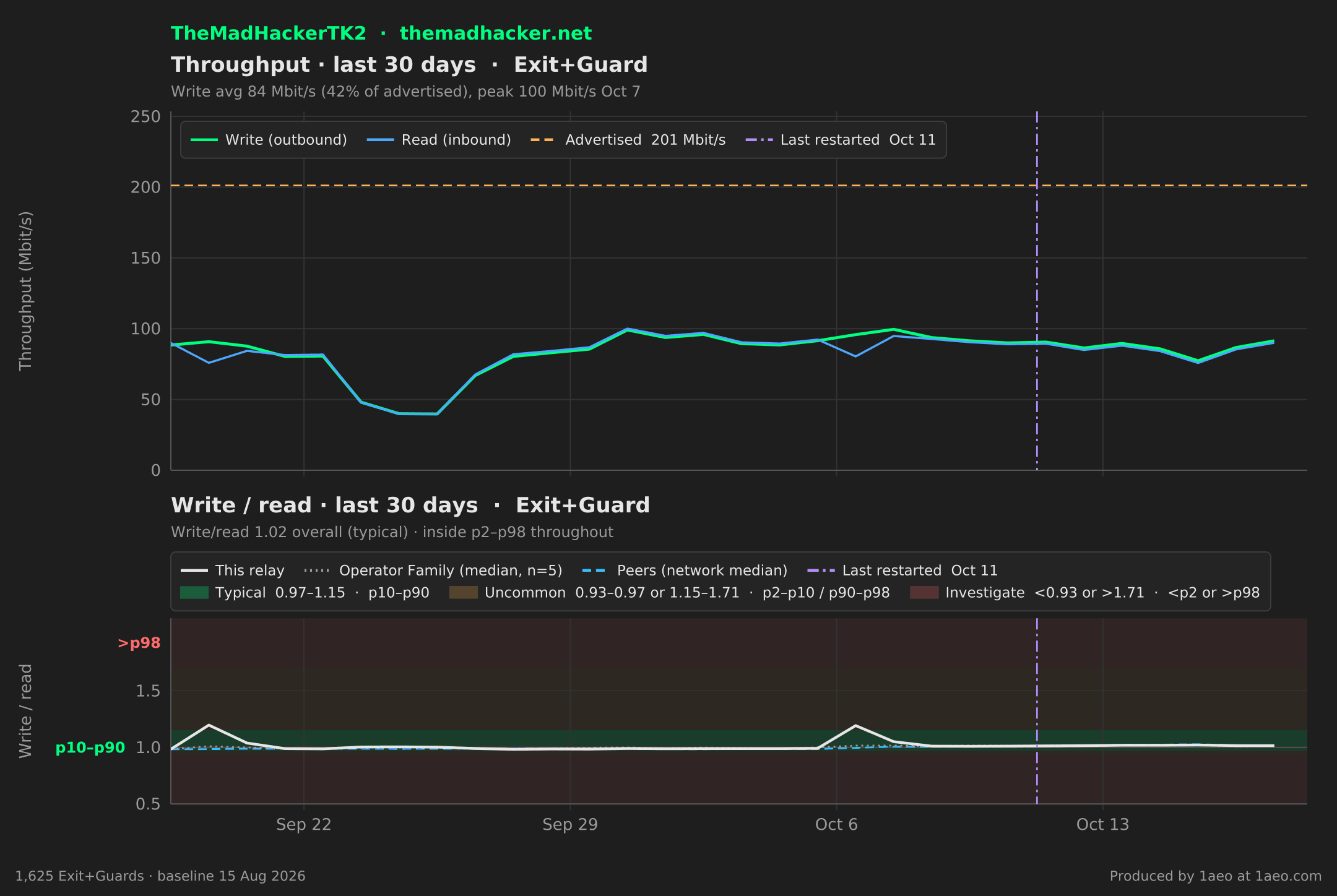Click the Write / read last 30 days title
Viewport: 1337px width, 896px height.
pyautogui.click(x=410, y=506)
